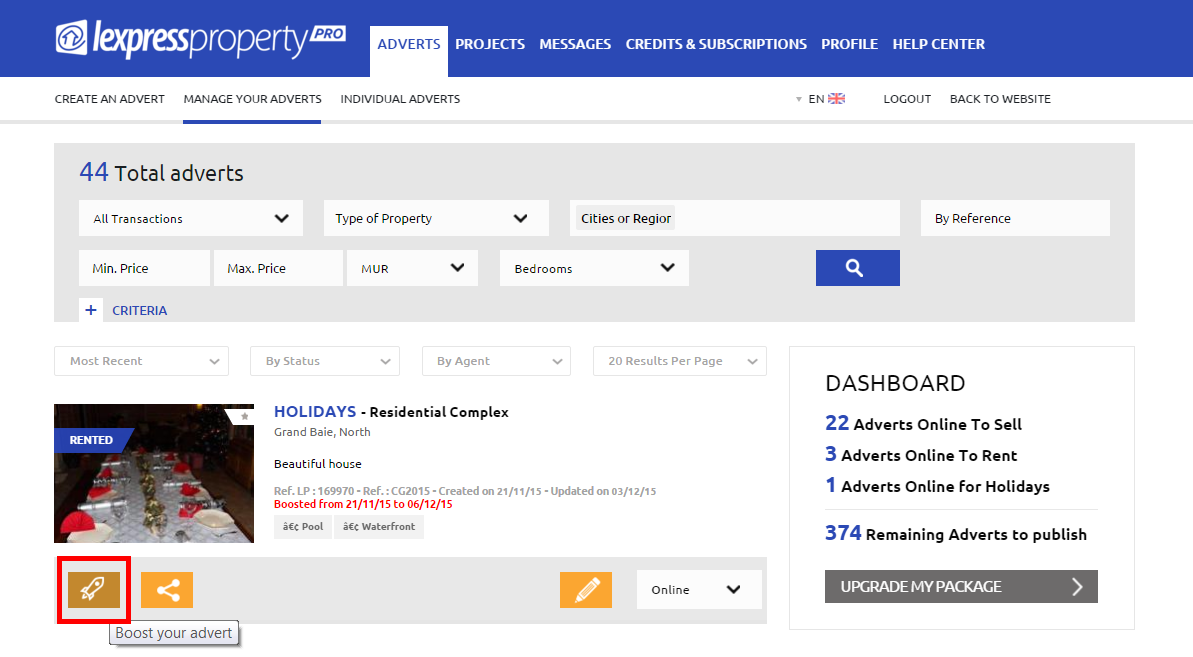Change the advert status Online dropdown

[699, 589]
